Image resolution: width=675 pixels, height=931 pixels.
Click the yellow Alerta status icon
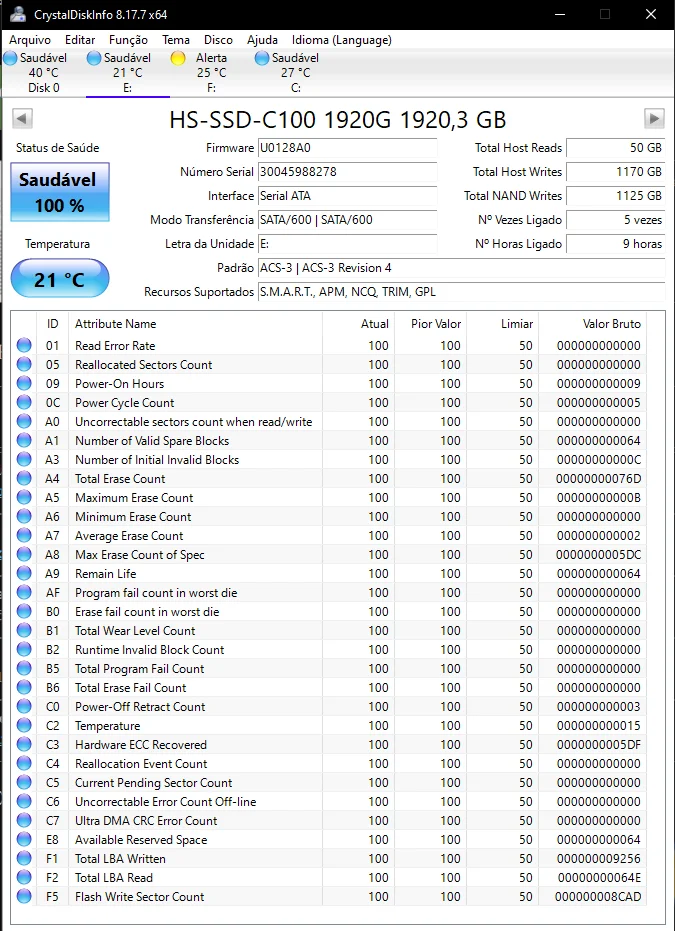178,58
